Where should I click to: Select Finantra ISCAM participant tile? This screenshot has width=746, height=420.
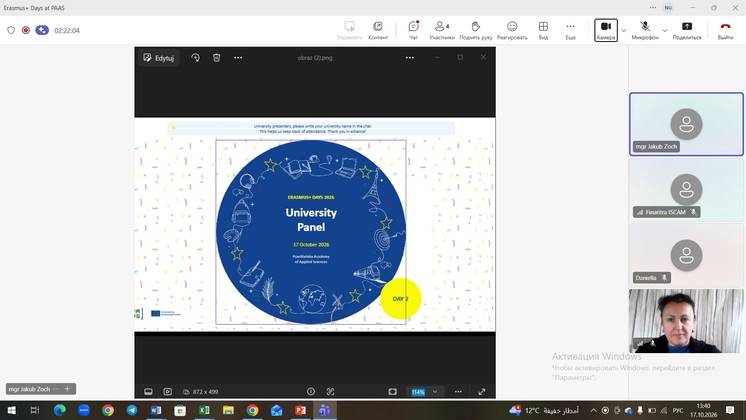(x=686, y=190)
